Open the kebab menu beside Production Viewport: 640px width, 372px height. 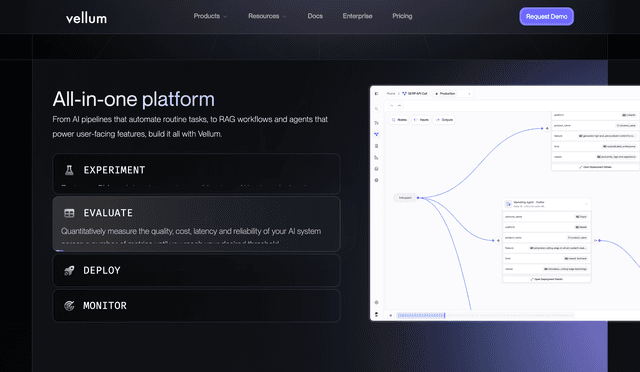[x=469, y=94]
